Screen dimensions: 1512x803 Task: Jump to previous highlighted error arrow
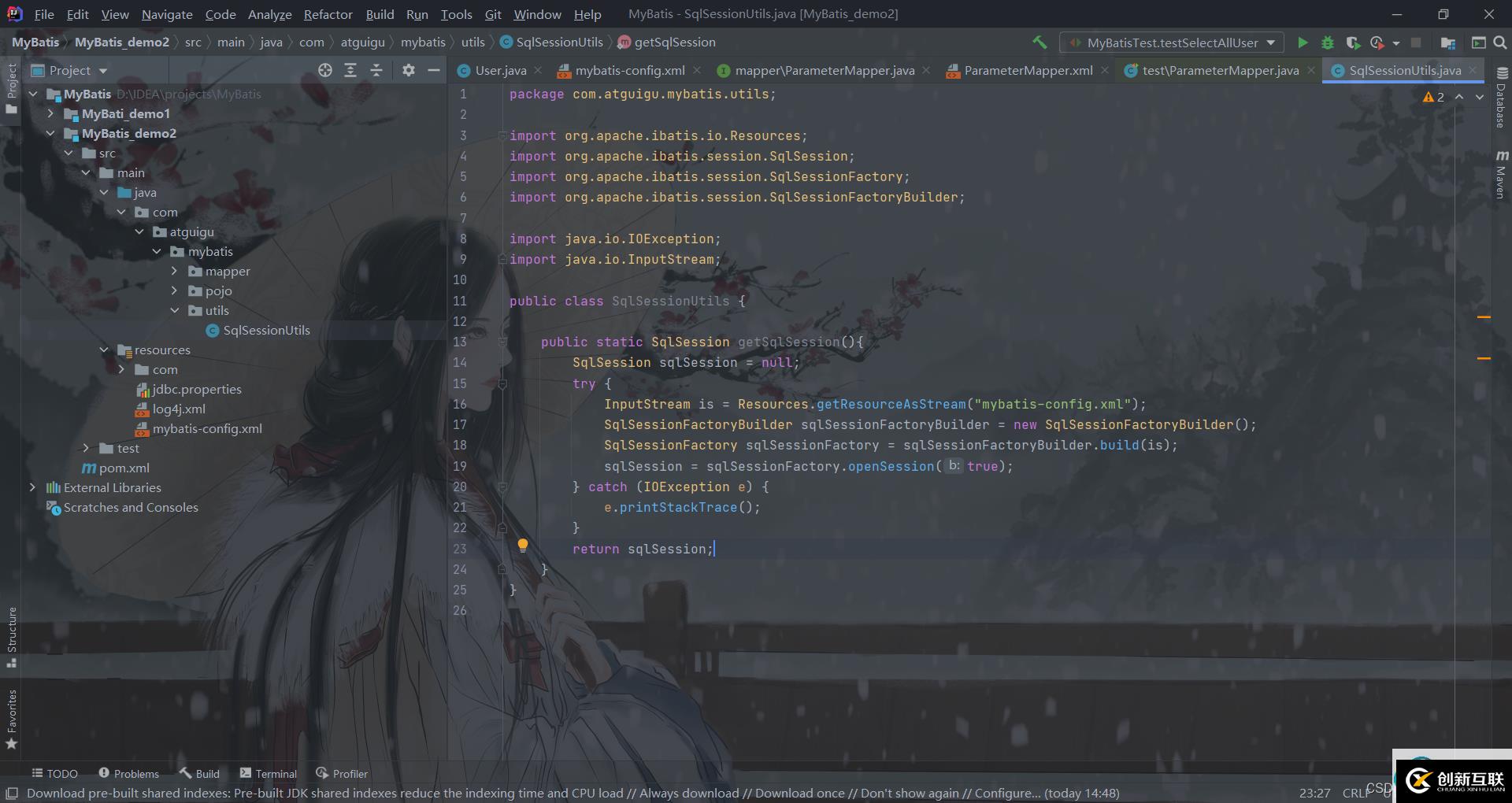coord(1459,97)
